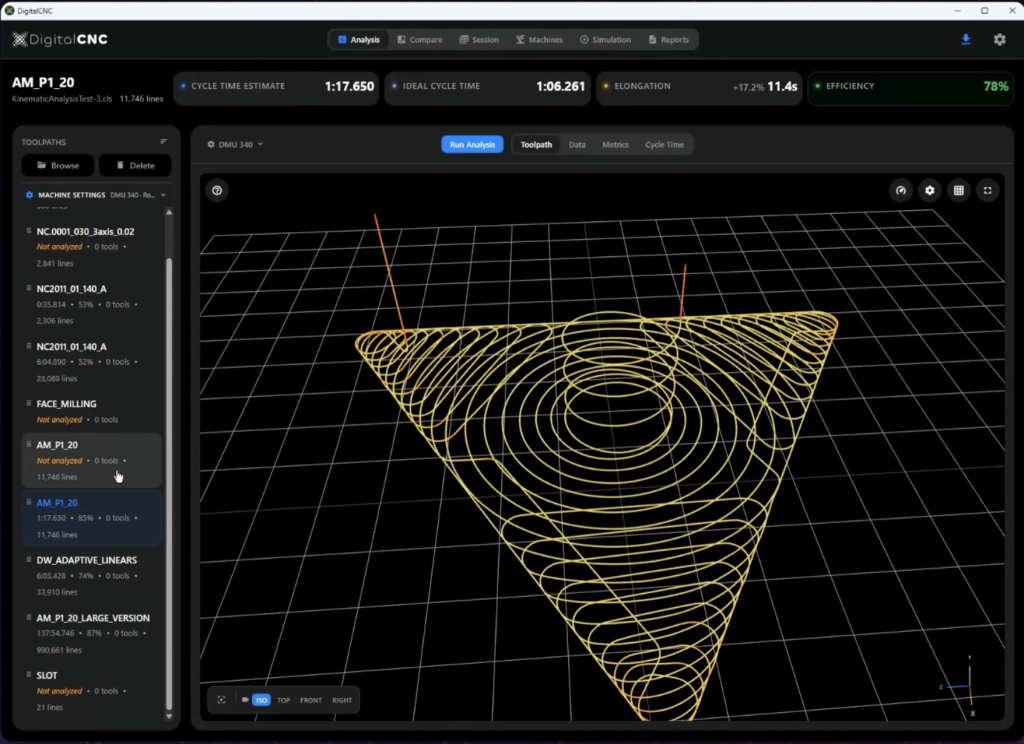Open the speed gauge icon in viewport
Viewport: 1024px width, 744px height.
[901, 190]
